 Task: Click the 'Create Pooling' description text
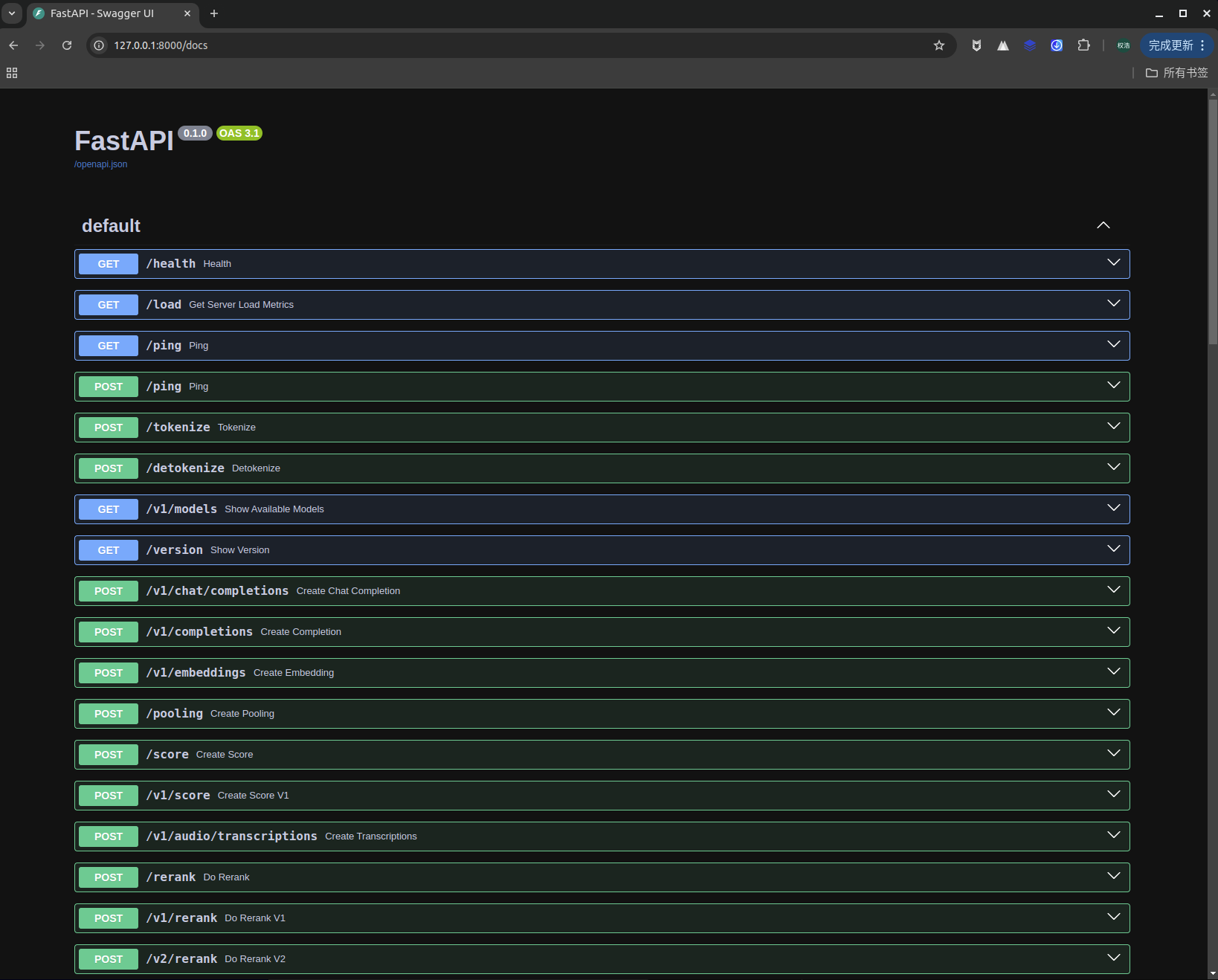(x=242, y=714)
